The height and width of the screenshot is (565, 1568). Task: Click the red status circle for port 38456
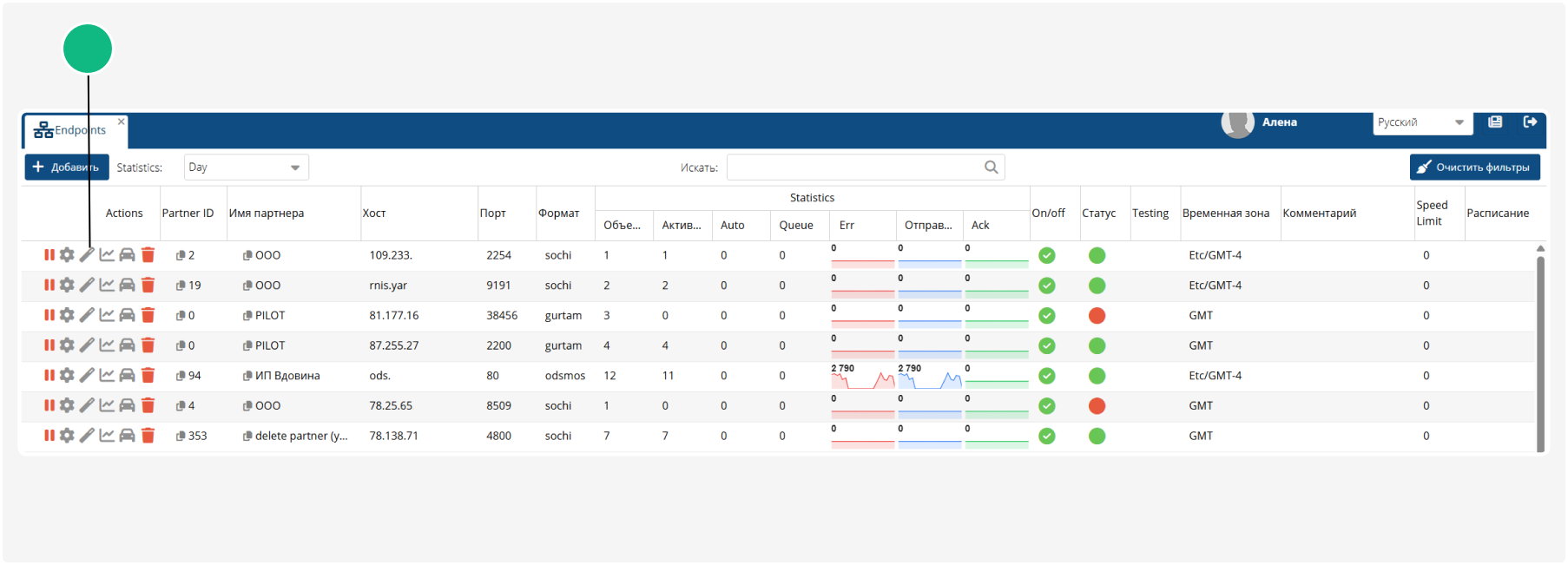pyautogui.click(x=1097, y=316)
